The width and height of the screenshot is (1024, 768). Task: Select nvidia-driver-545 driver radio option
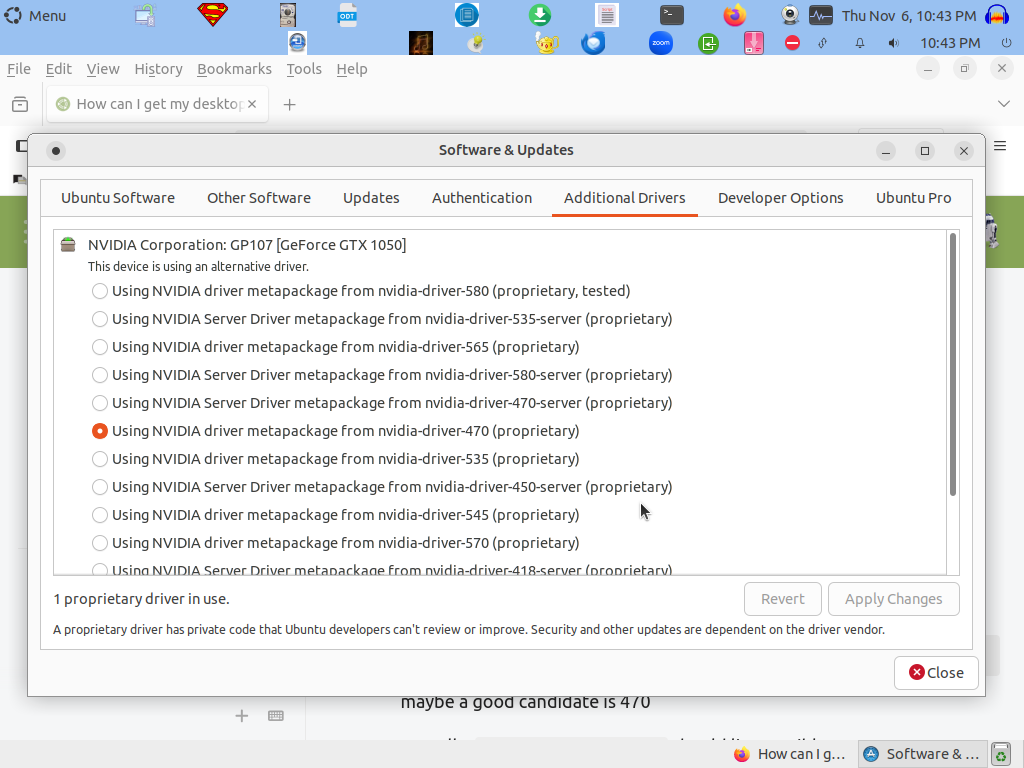click(x=100, y=515)
